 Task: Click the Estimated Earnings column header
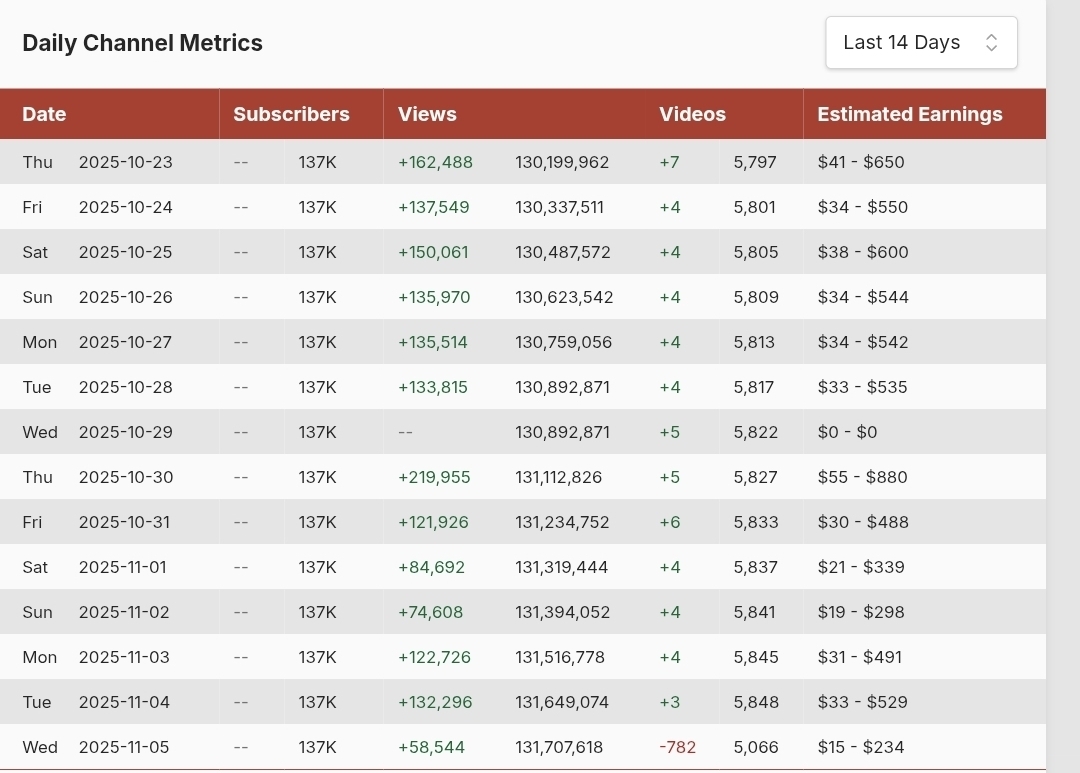click(x=909, y=114)
